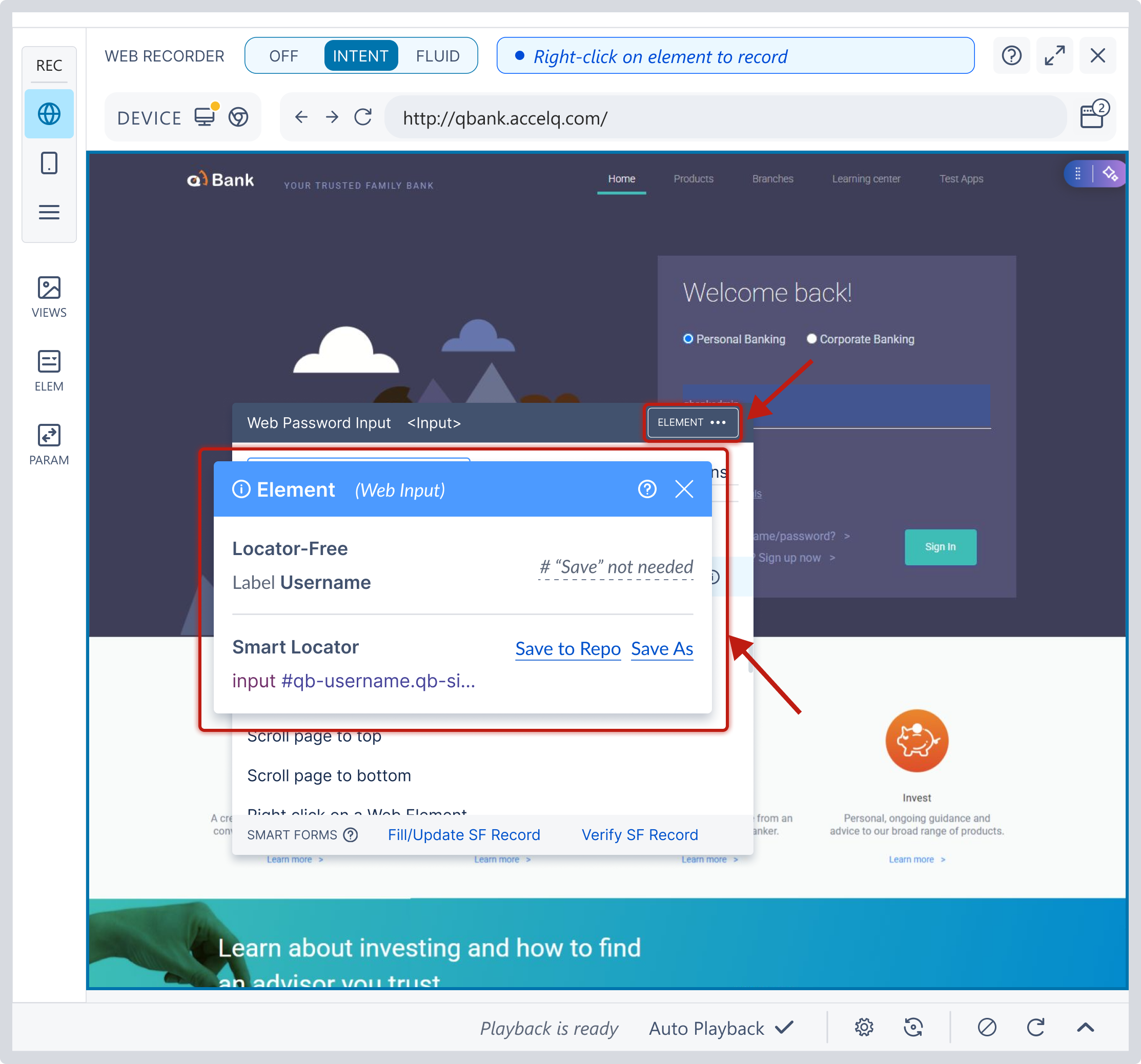The width and height of the screenshot is (1141, 1064).
Task: Click the smart locator text input #qb-username
Action: (x=354, y=681)
